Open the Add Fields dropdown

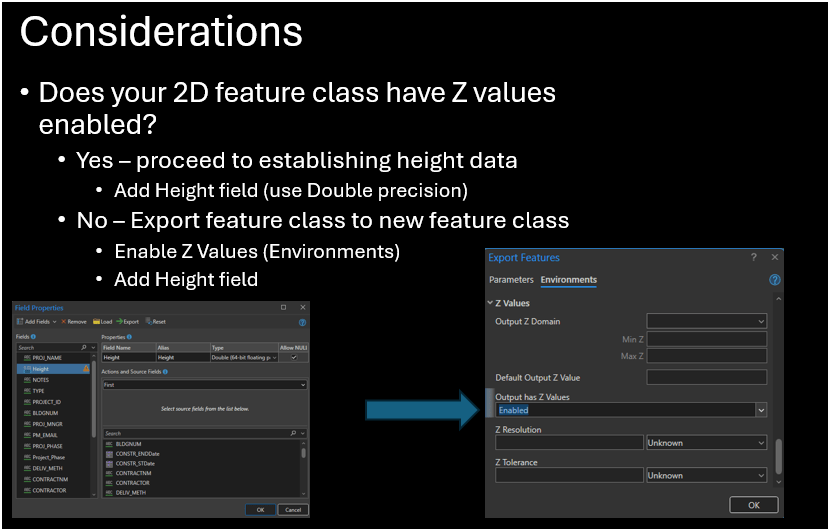click(x=54, y=322)
